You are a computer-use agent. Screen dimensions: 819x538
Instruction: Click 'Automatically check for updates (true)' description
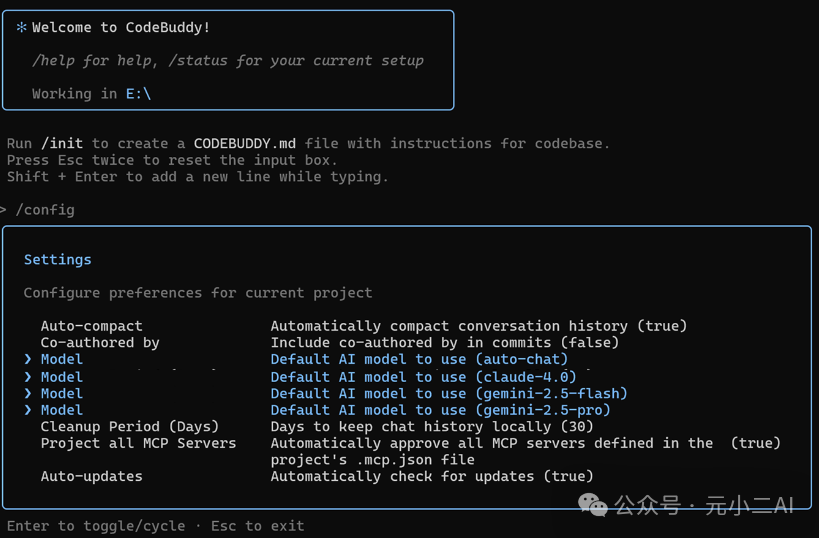point(432,476)
